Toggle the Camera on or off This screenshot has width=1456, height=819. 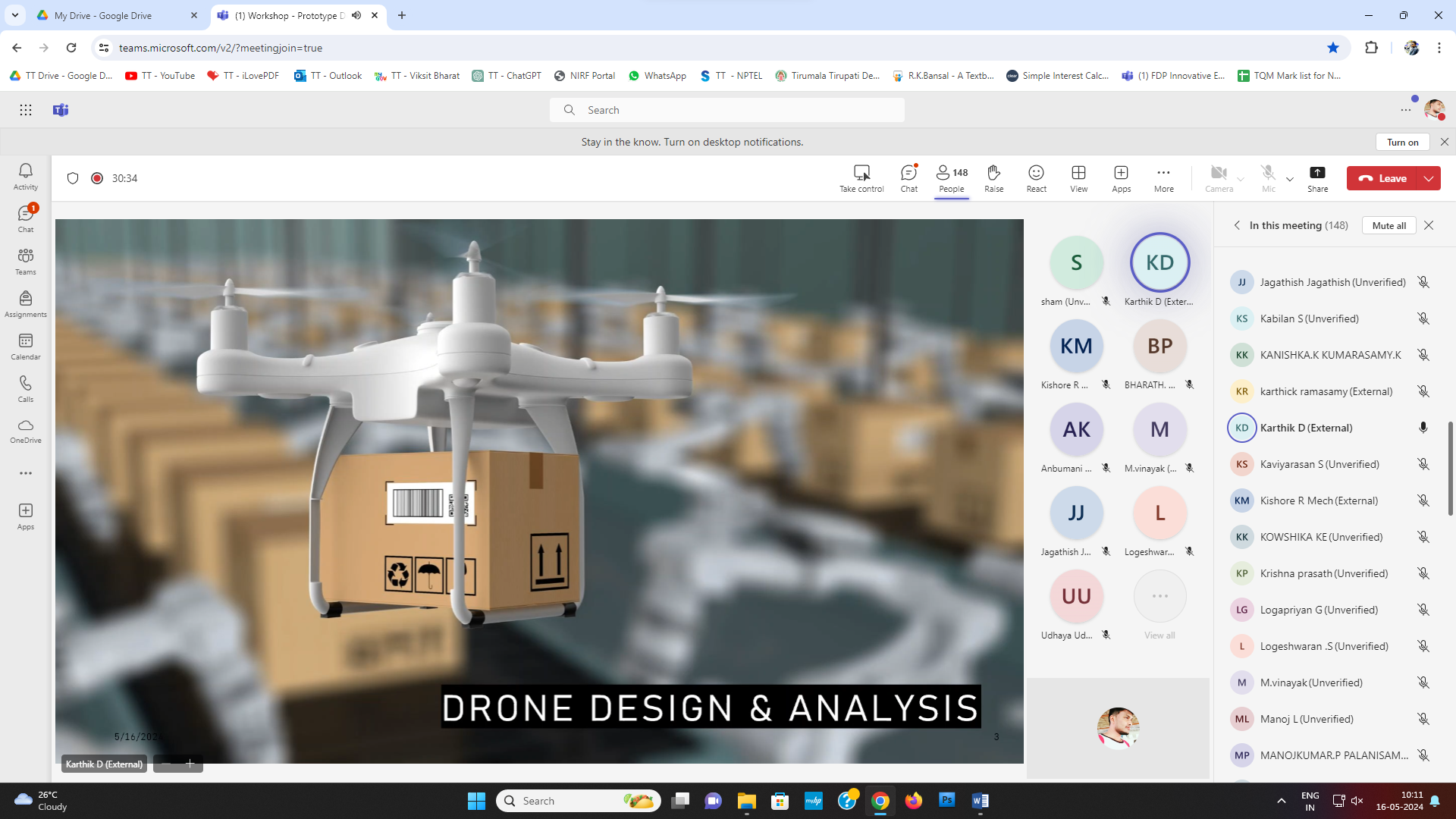tap(1219, 178)
